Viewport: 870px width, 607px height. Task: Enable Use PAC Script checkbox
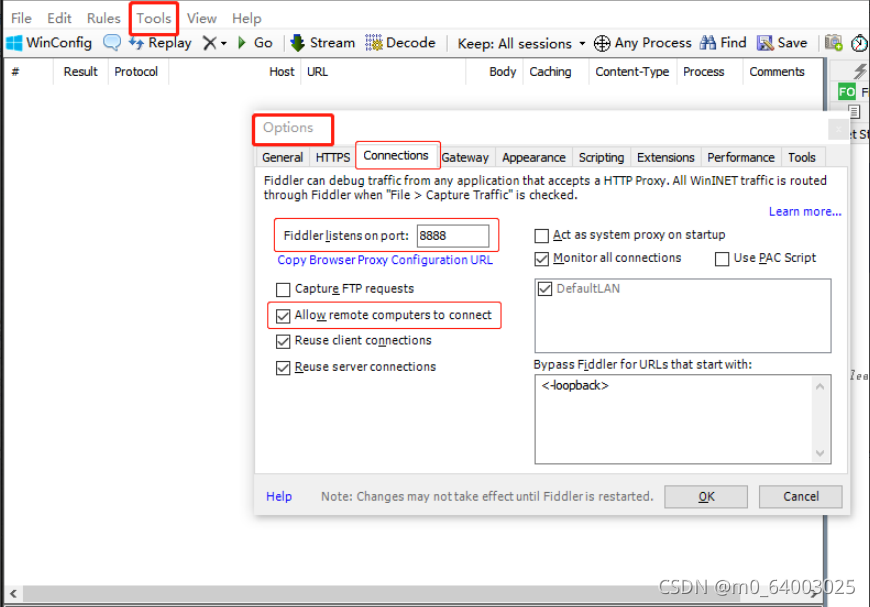[x=722, y=259]
